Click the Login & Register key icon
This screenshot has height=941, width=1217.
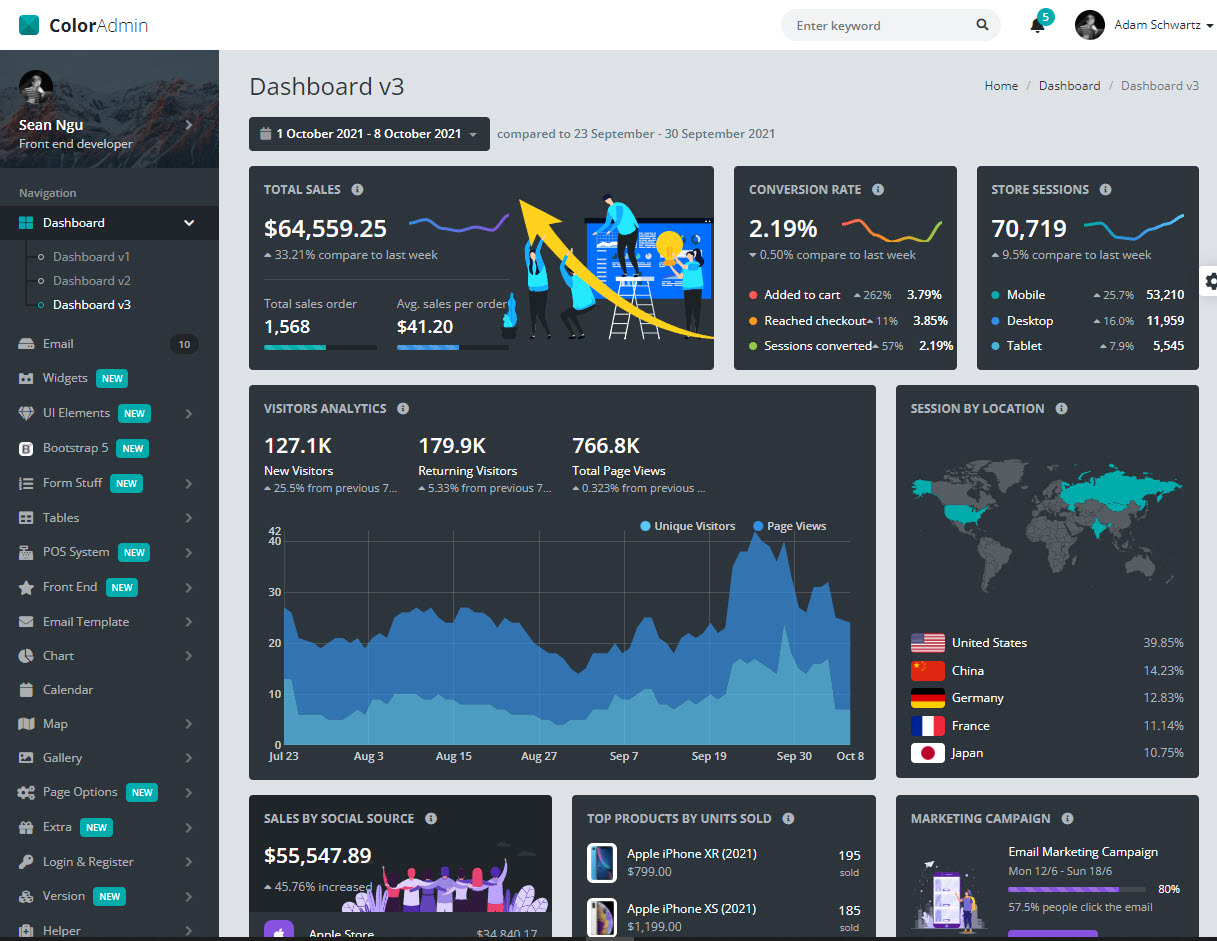click(x=26, y=862)
